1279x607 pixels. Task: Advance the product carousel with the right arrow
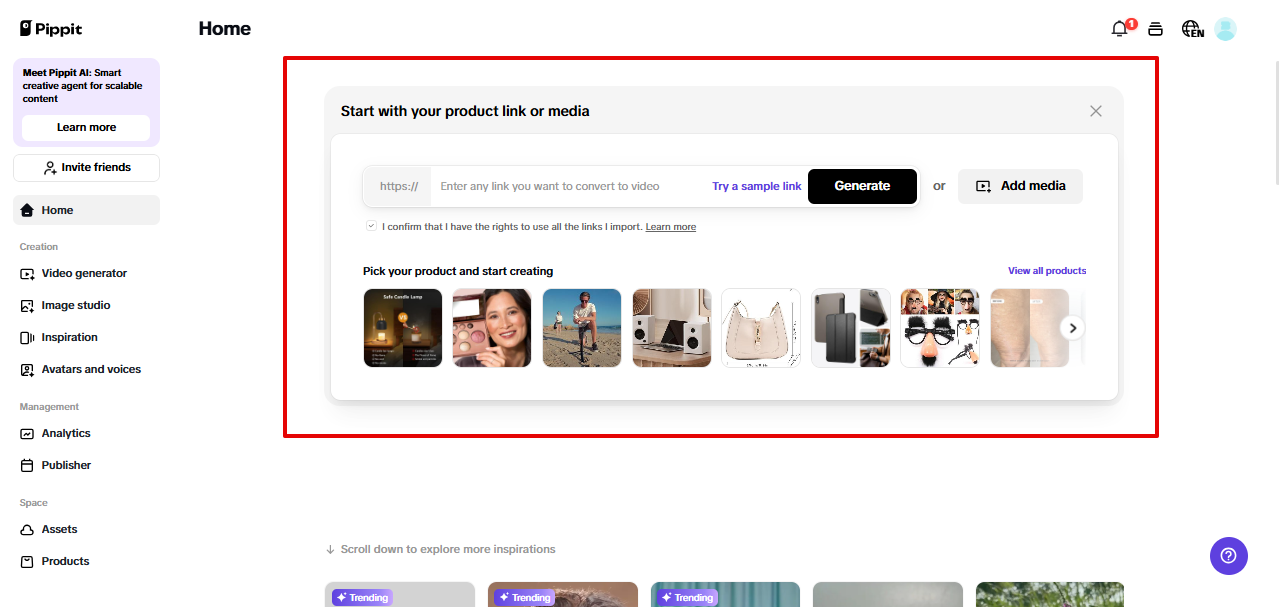tap(1072, 327)
